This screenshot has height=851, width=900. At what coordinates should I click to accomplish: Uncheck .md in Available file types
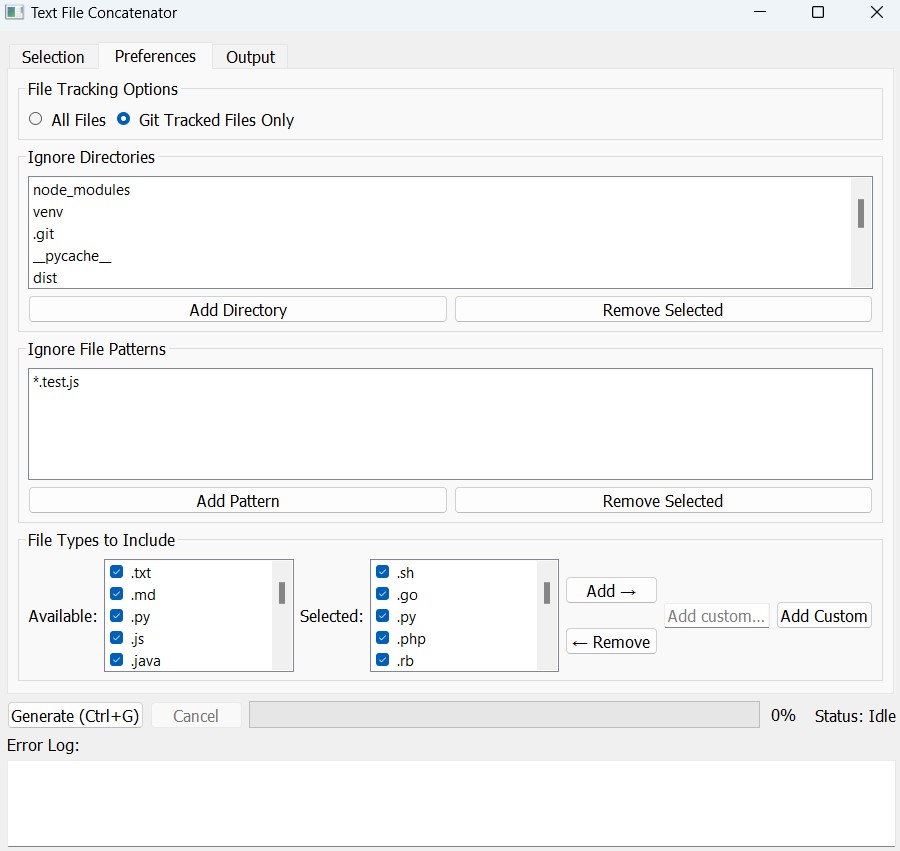[117, 594]
